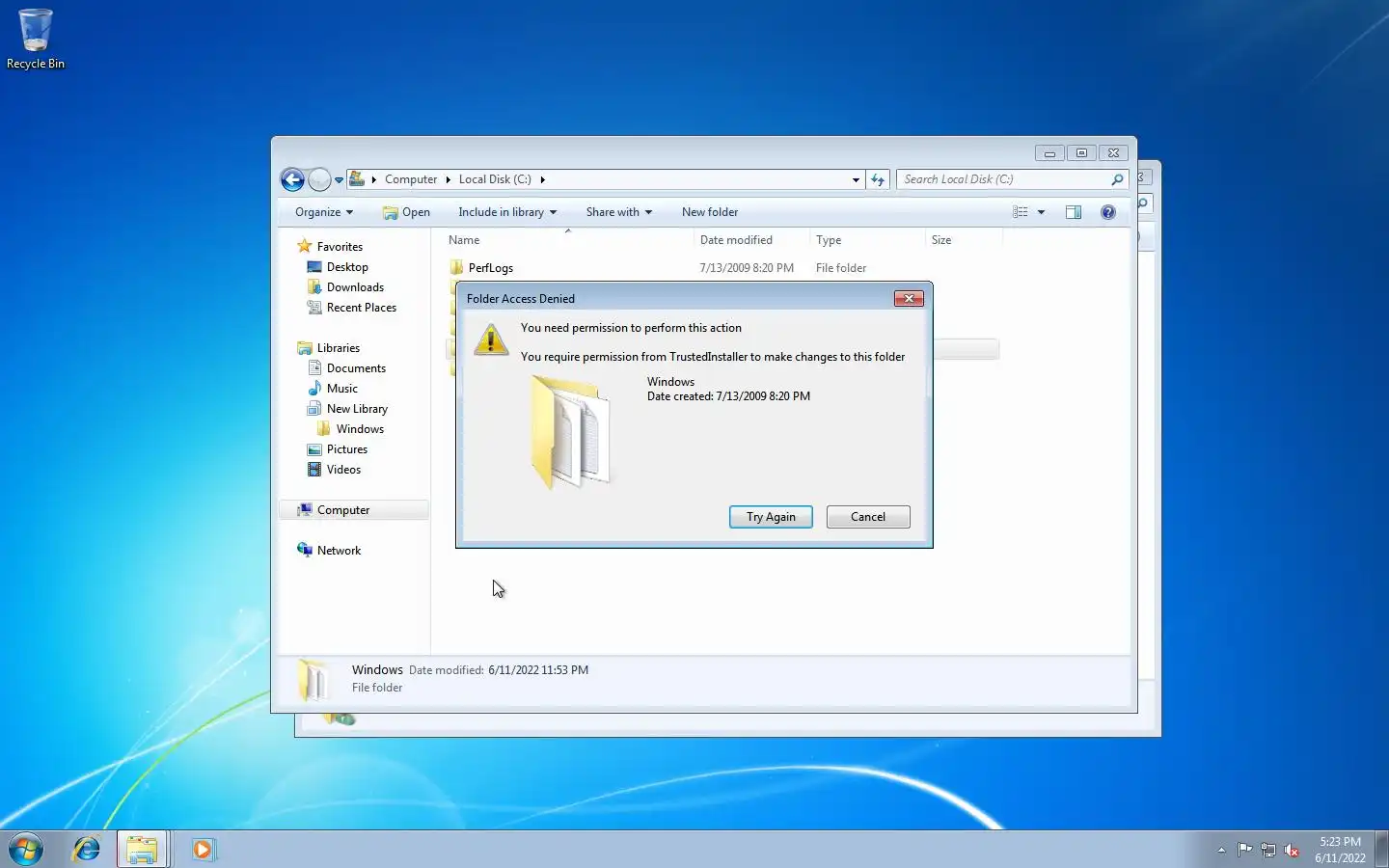Launch Internet Explorer from taskbar
Screen dimensions: 1389x868
[87, 849]
